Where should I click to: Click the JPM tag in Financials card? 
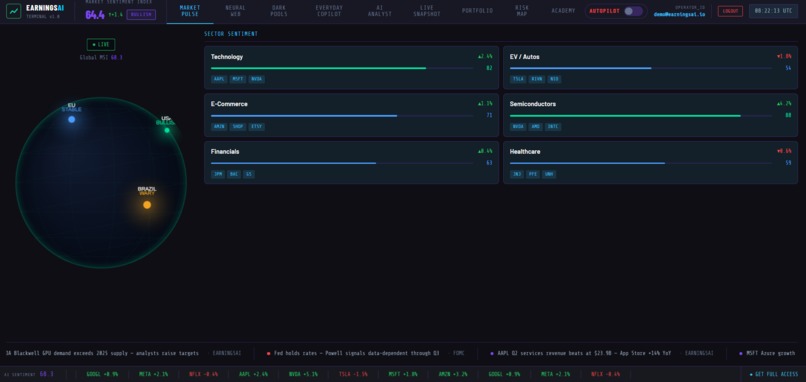tap(218, 174)
